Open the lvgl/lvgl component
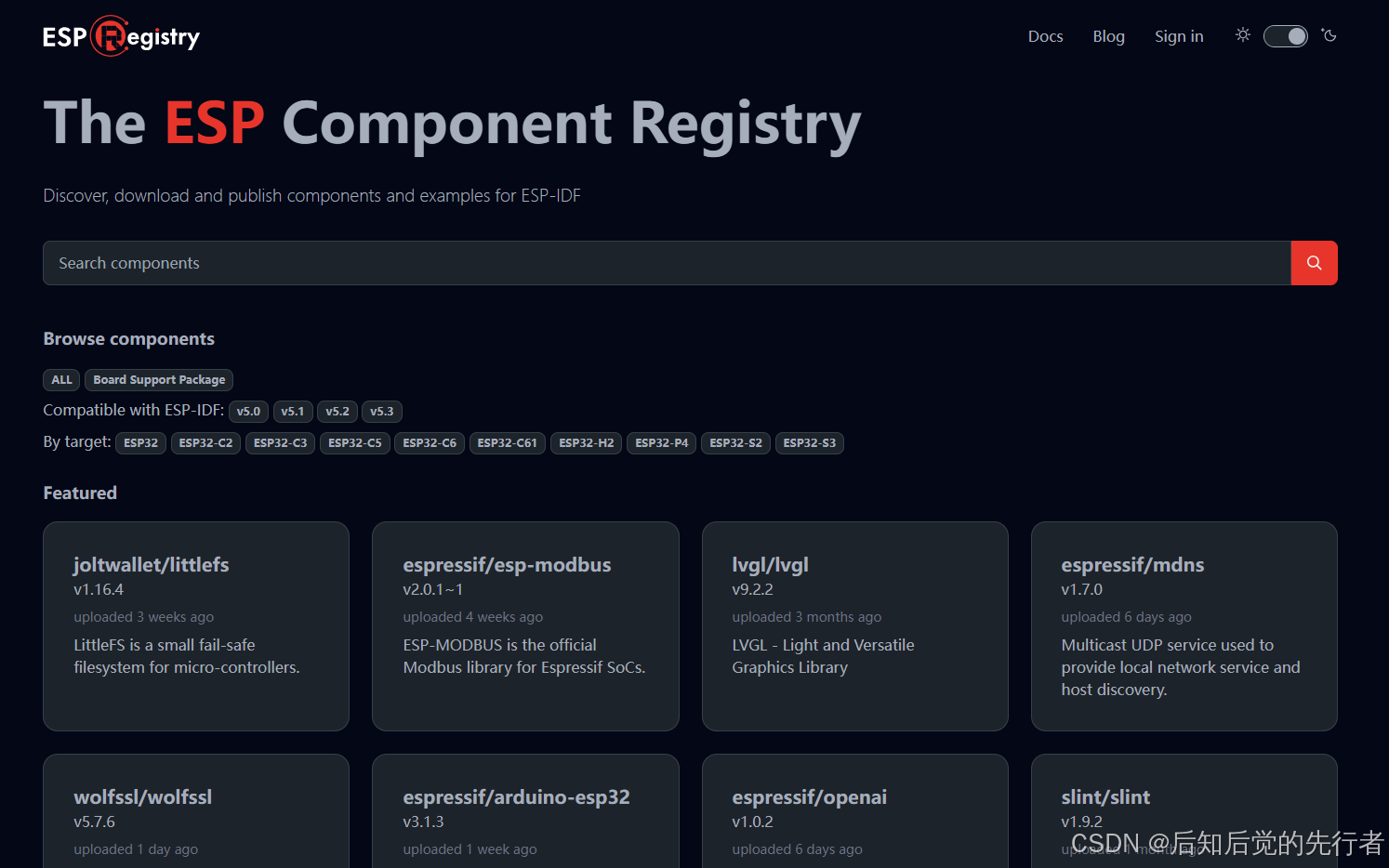The image size is (1389, 868). 770,565
